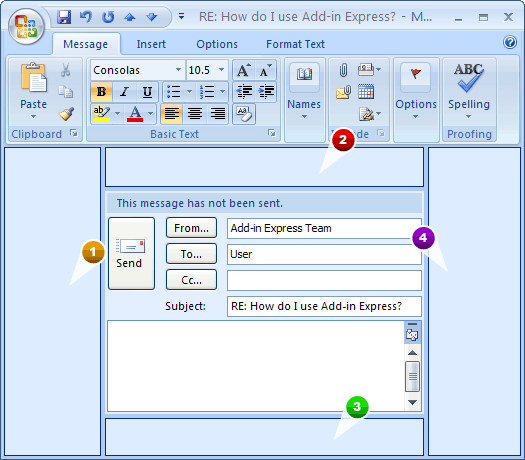Toggle bold formatting
The height and width of the screenshot is (460, 525).
point(101,92)
